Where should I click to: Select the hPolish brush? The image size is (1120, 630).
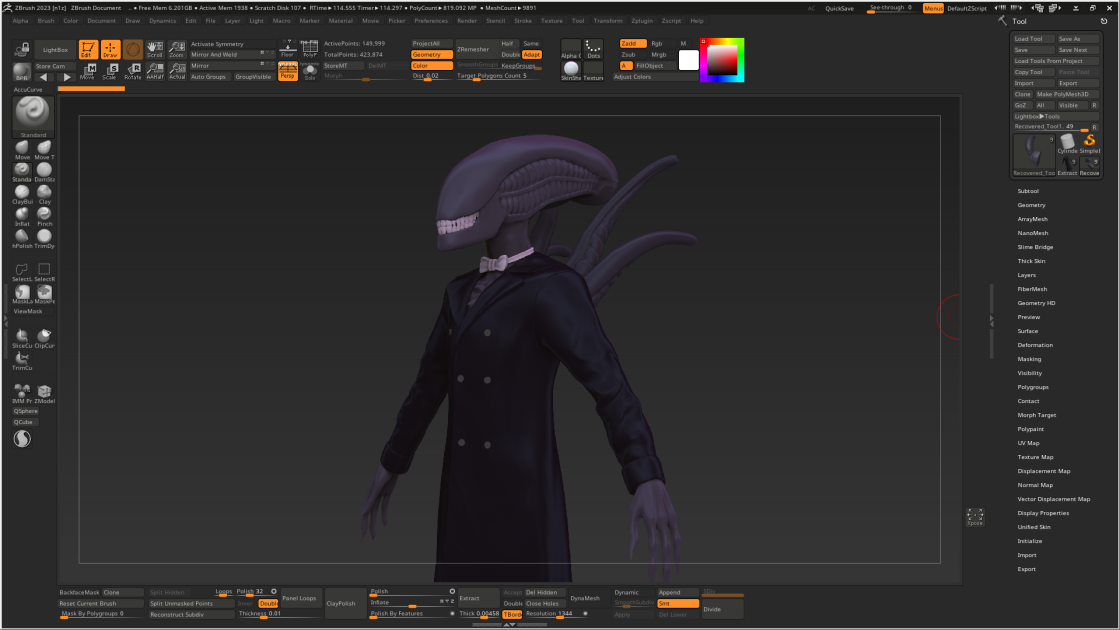coord(22,239)
